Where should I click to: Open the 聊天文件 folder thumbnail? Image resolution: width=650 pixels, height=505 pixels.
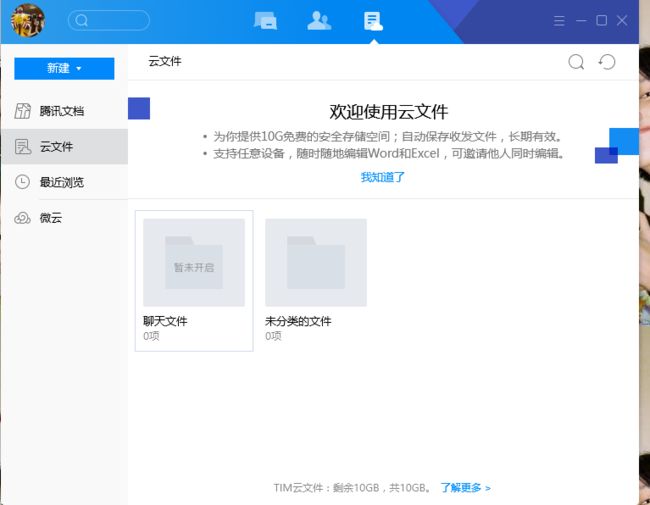(x=194, y=262)
